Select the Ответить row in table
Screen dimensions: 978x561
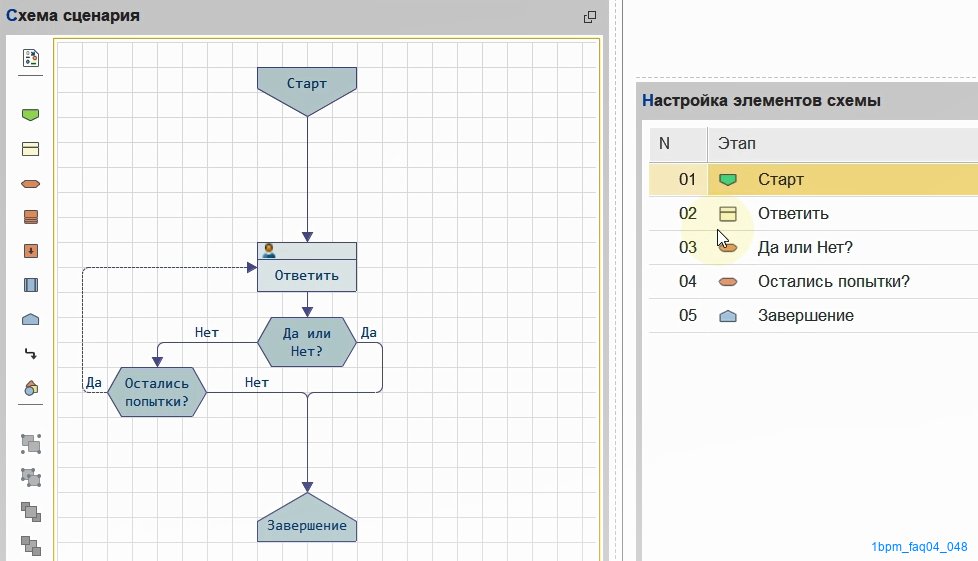tap(813, 213)
